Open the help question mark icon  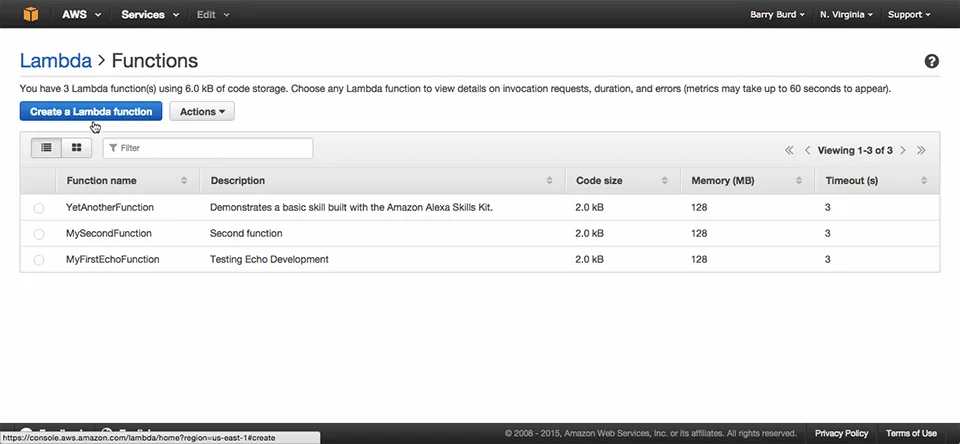pyautogui.click(x=931, y=61)
